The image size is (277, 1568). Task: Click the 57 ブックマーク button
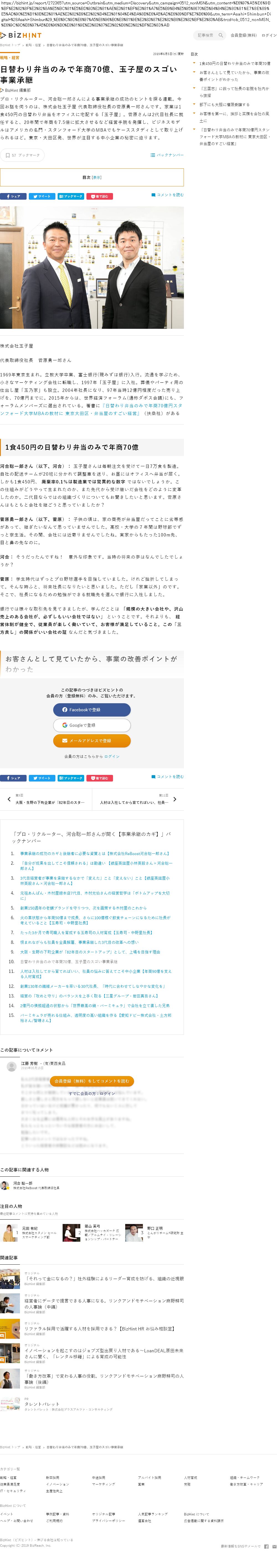(x=22, y=155)
